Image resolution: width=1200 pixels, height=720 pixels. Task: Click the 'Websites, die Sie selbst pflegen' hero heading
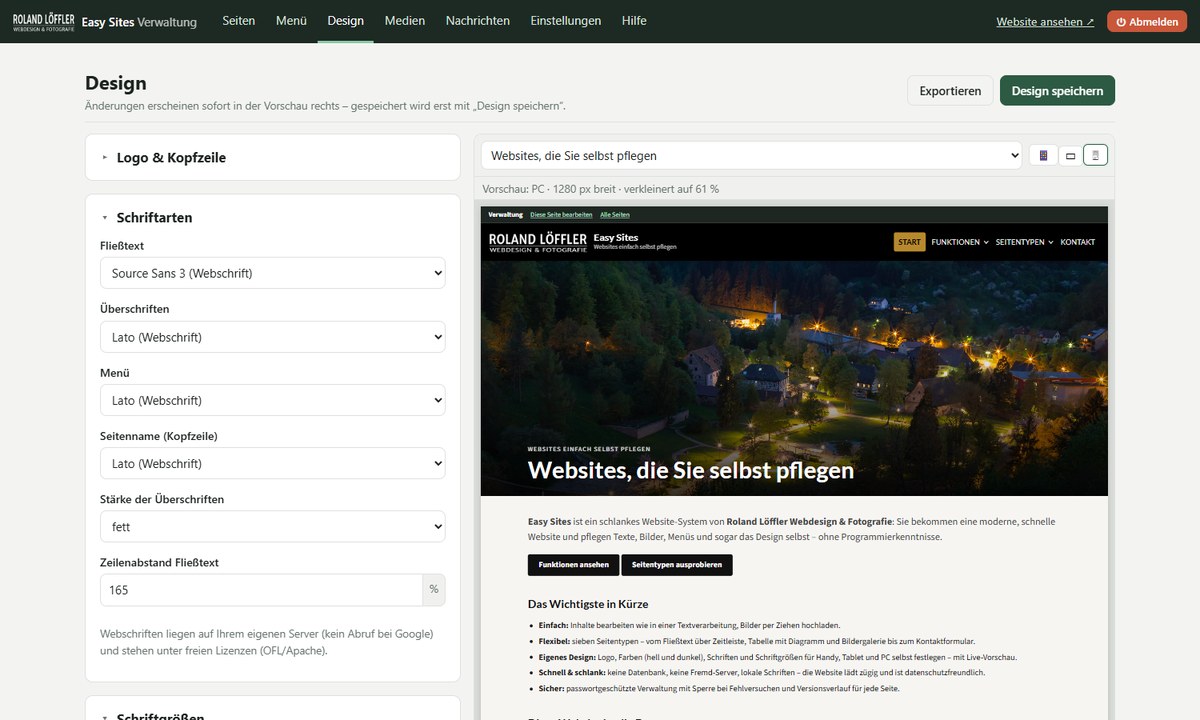pyautogui.click(x=691, y=469)
